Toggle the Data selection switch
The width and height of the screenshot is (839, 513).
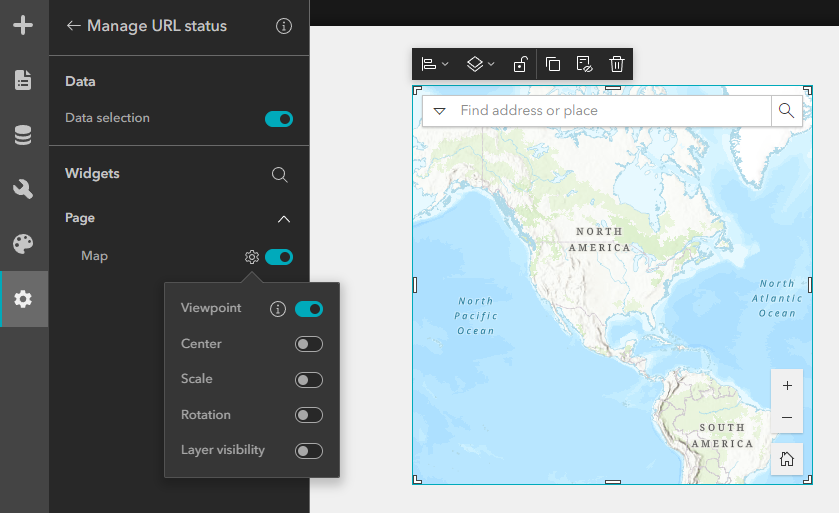tap(279, 119)
